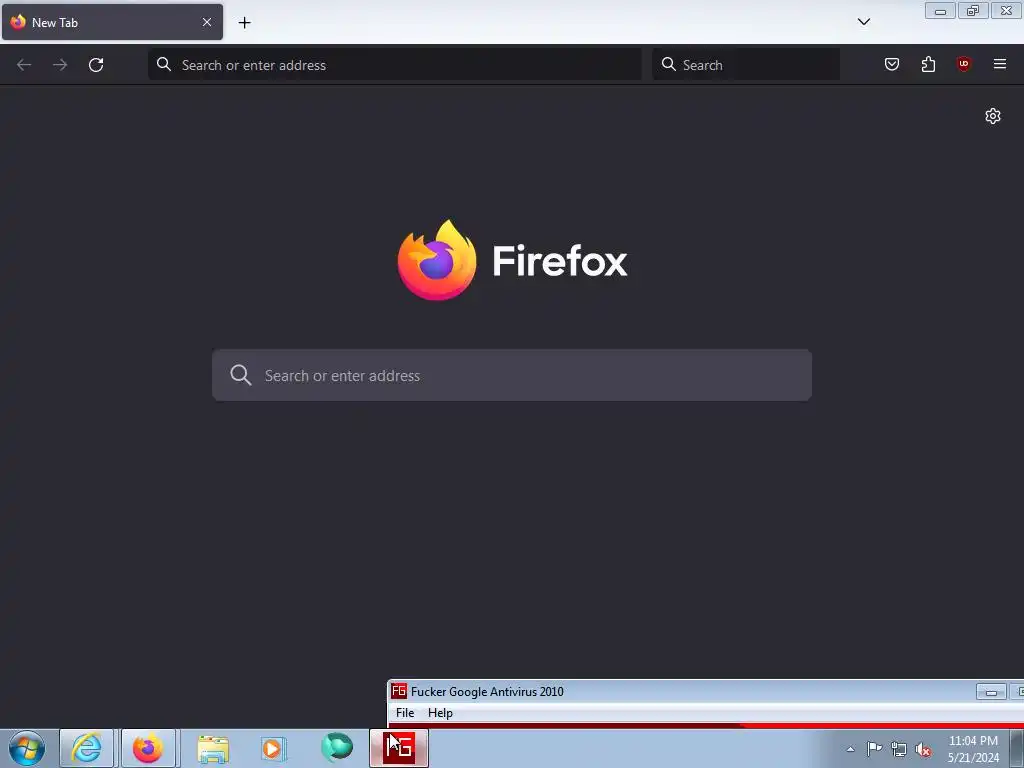
Task: Click the center page search field
Action: [512, 376]
